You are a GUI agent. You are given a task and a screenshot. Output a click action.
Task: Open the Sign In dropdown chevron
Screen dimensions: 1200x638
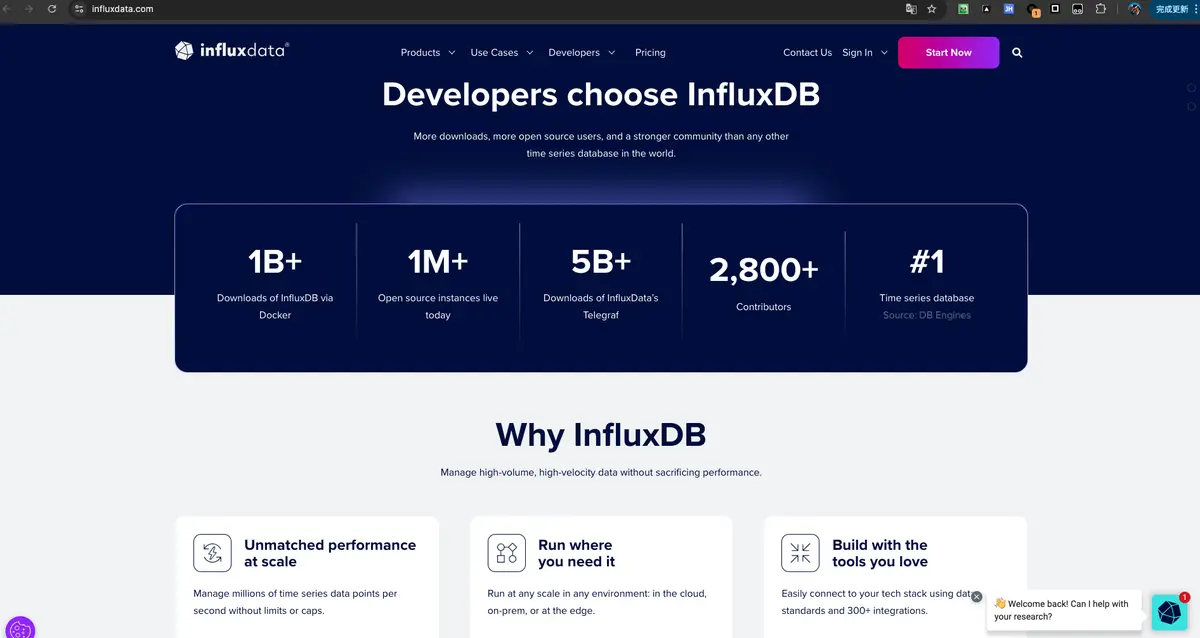pyautogui.click(x=883, y=52)
